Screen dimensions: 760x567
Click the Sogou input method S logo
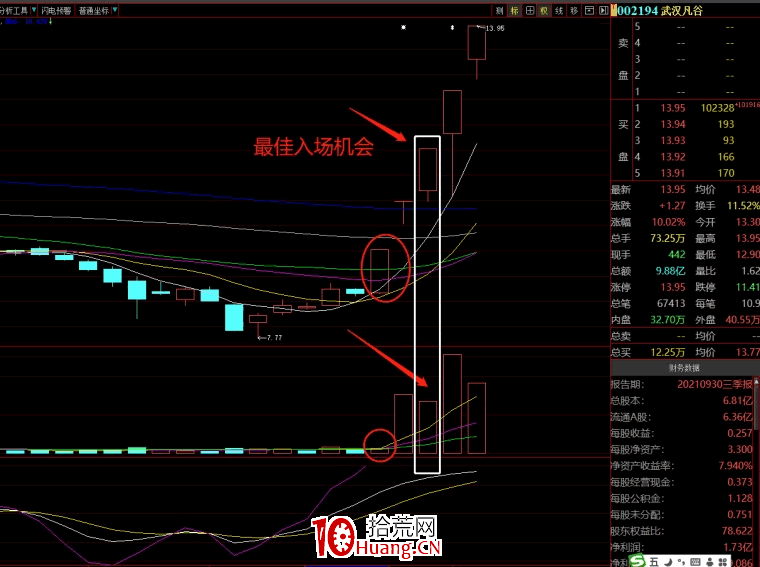click(637, 561)
